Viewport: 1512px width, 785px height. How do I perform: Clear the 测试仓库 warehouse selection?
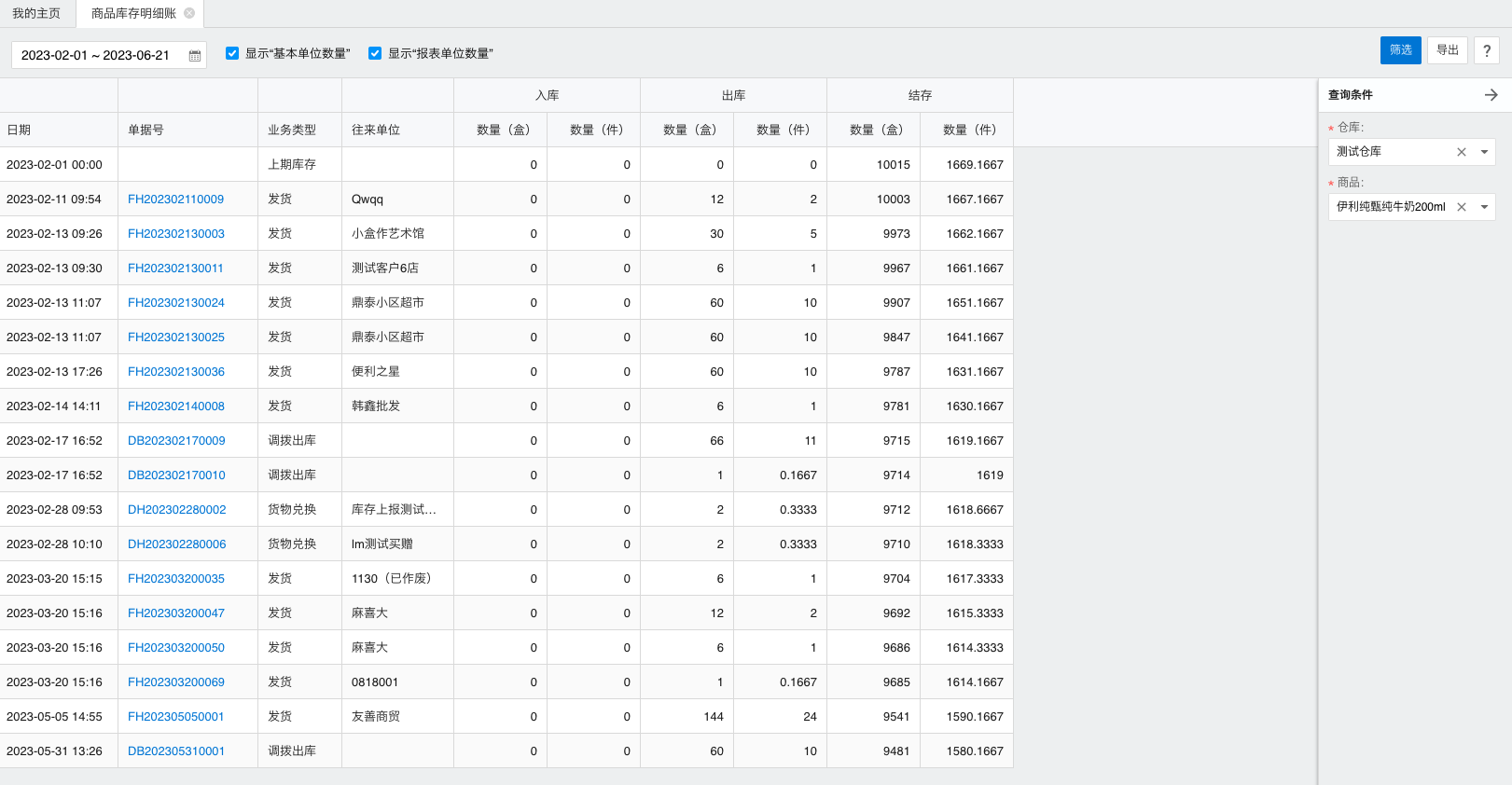pyautogui.click(x=1462, y=152)
